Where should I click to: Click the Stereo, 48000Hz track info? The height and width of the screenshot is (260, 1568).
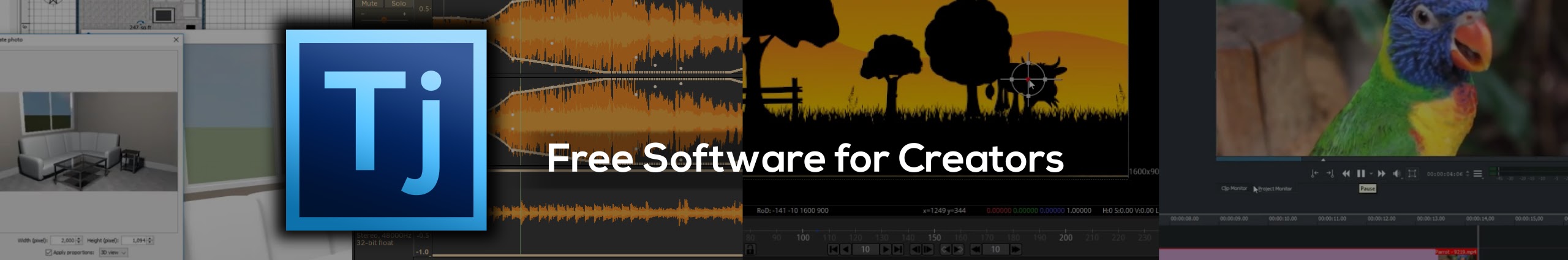[384, 235]
